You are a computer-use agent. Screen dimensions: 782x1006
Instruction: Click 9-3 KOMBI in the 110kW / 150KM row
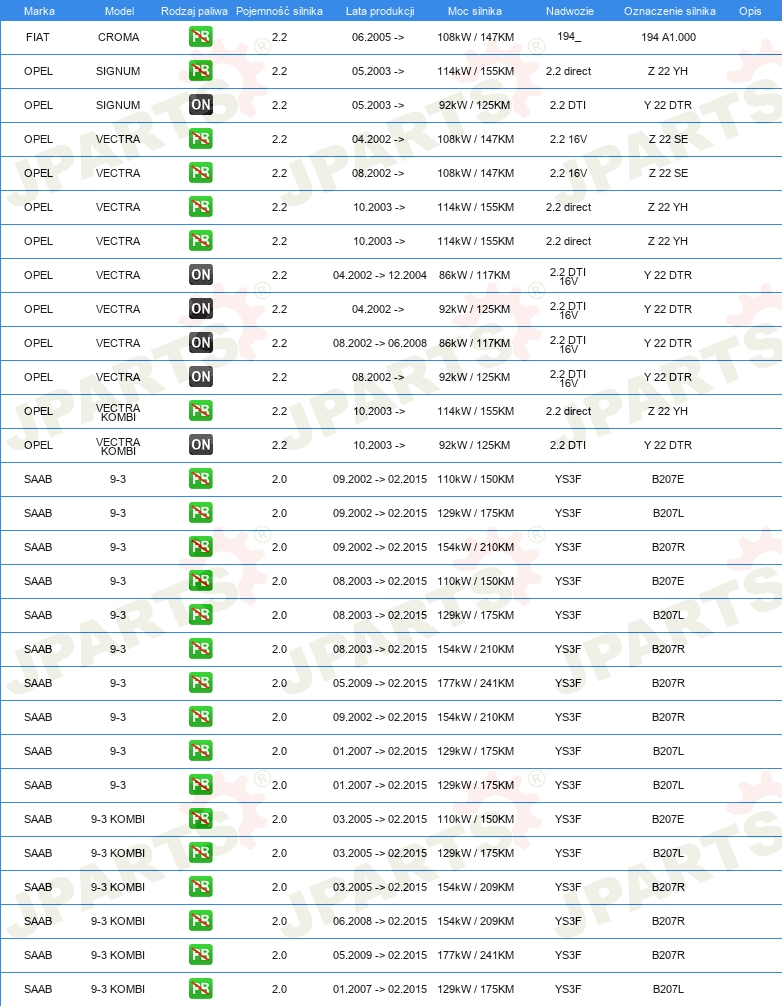[118, 819]
